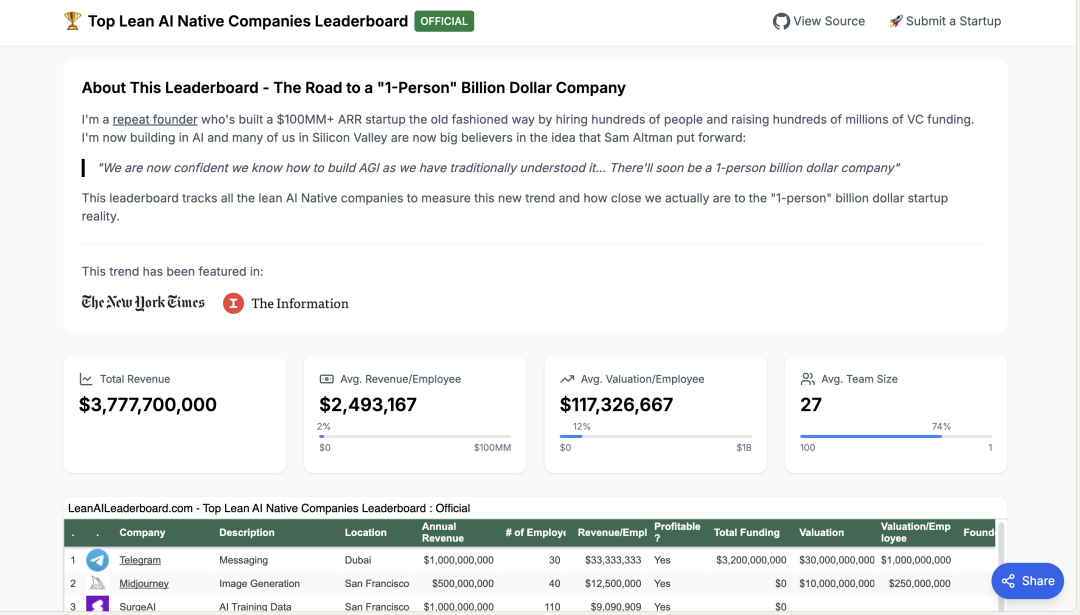Click the Total Revenue chart icon
Viewport: 1080px width, 615px height.
pos(86,379)
